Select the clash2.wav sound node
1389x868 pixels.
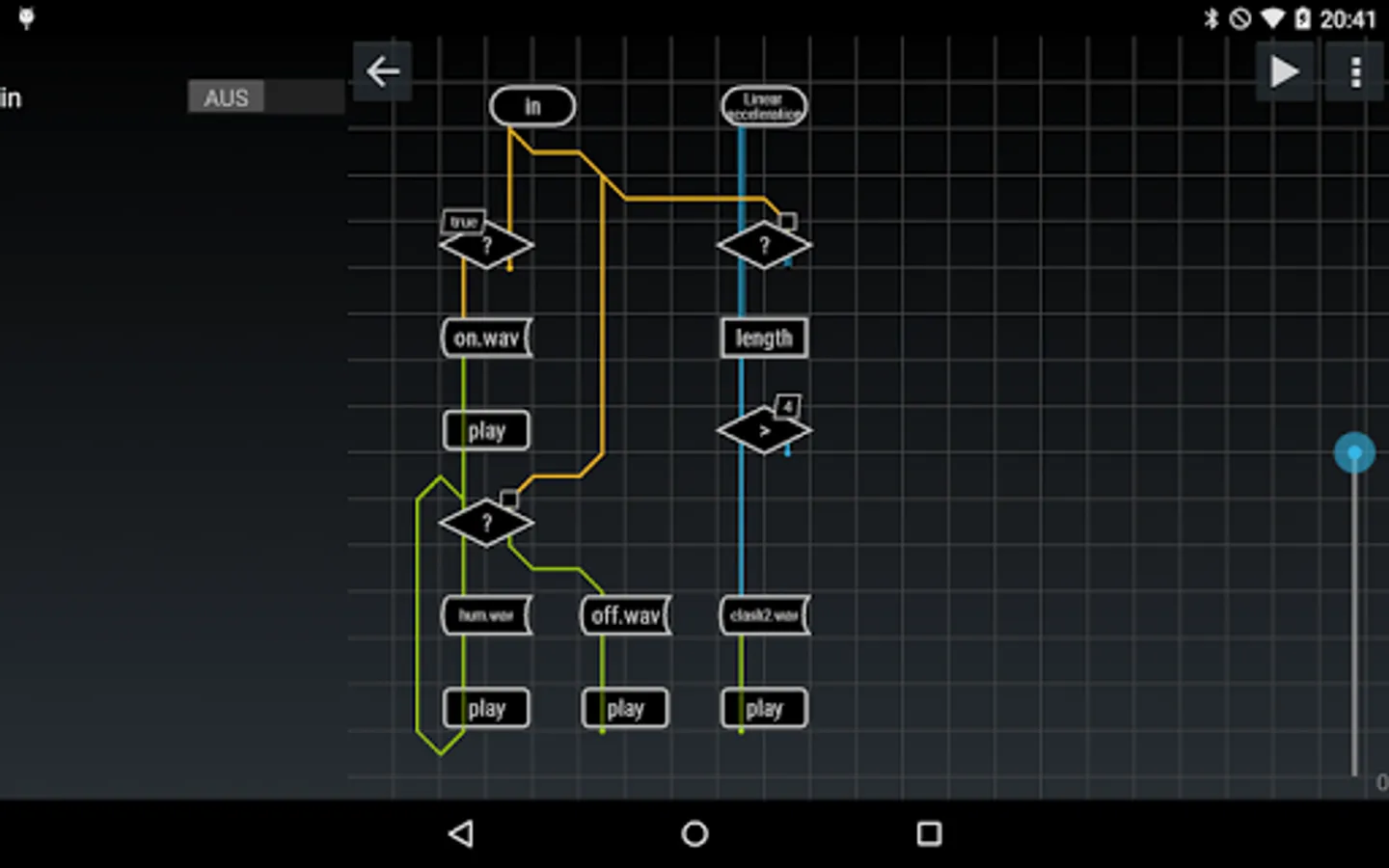point(764,615)
